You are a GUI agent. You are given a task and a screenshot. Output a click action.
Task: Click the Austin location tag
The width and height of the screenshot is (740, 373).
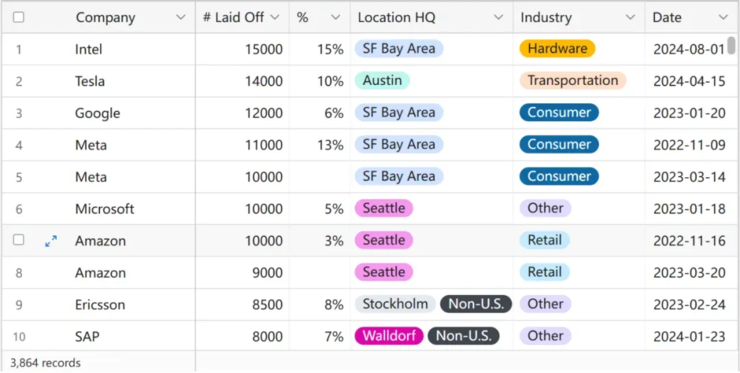(382, 80)
